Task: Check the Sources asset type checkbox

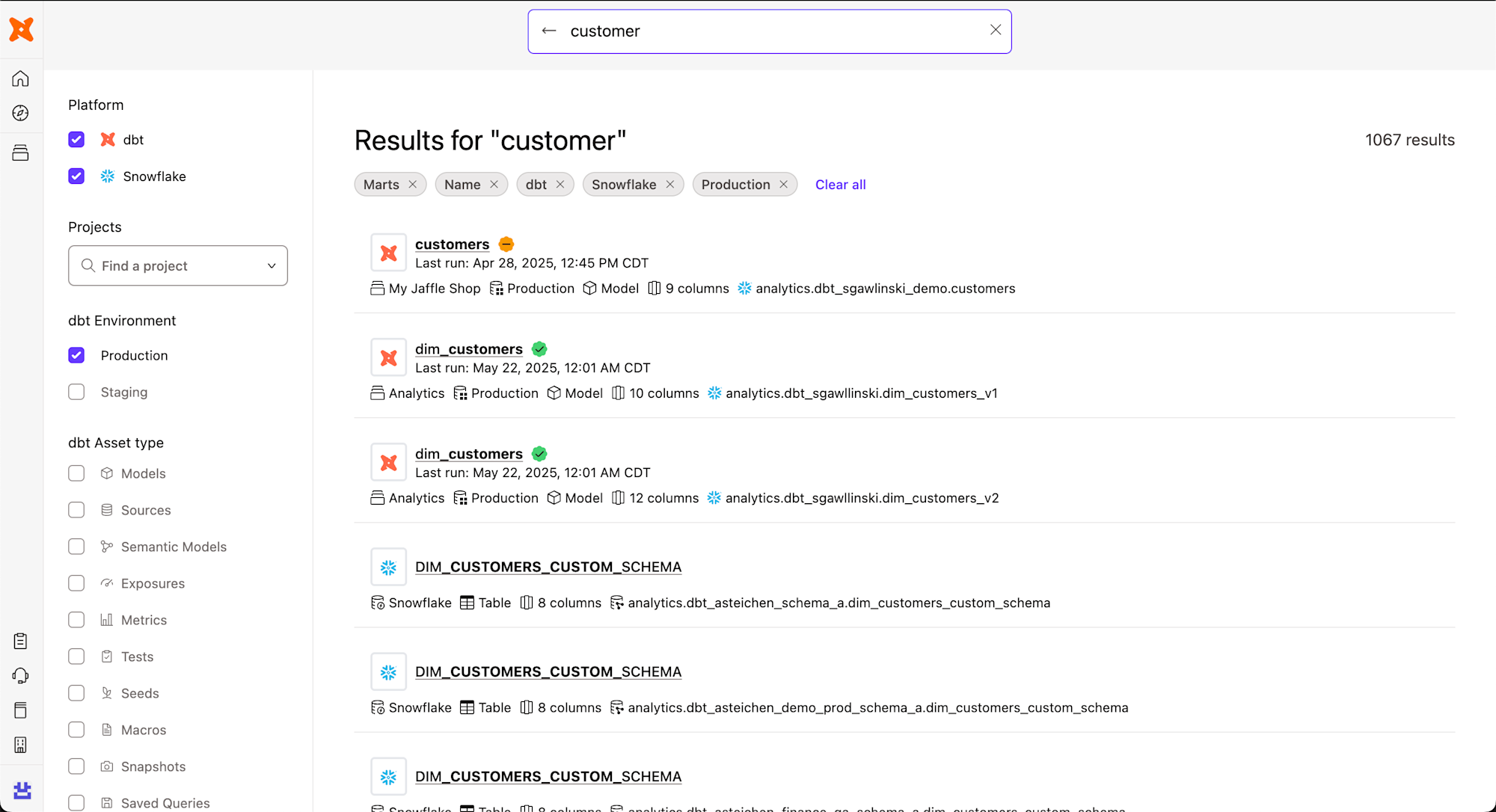Action: pyautogui.click(x=76, y=510)
